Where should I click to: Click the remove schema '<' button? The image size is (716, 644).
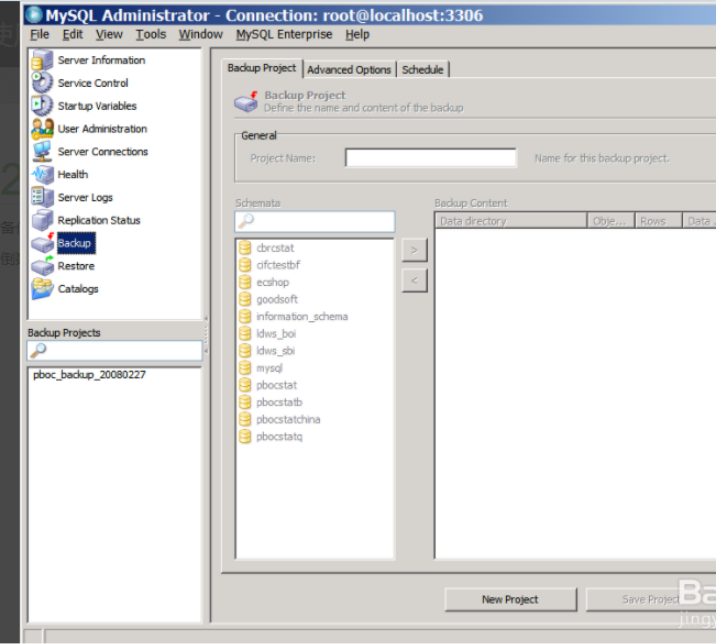(414, 280)
